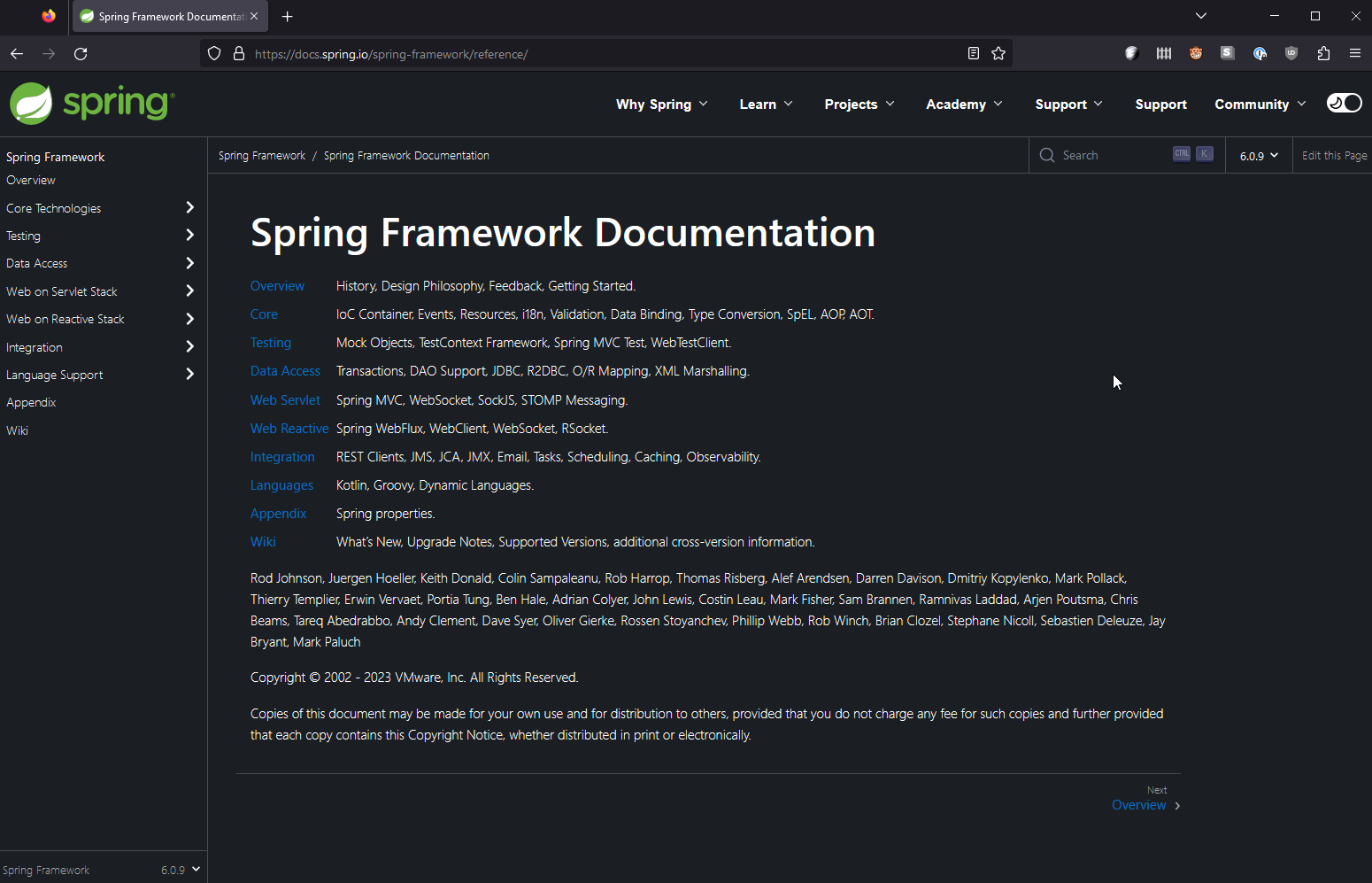This screenshot has width=1372, height=883.
Task: Toggle tracking protection via the shield icon
Action: [213, 53]
